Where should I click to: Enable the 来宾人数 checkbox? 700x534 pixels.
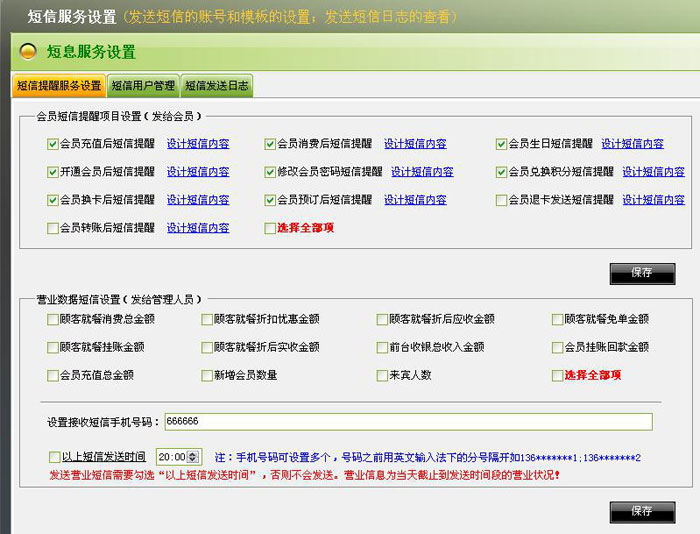[x=382, y=376]
